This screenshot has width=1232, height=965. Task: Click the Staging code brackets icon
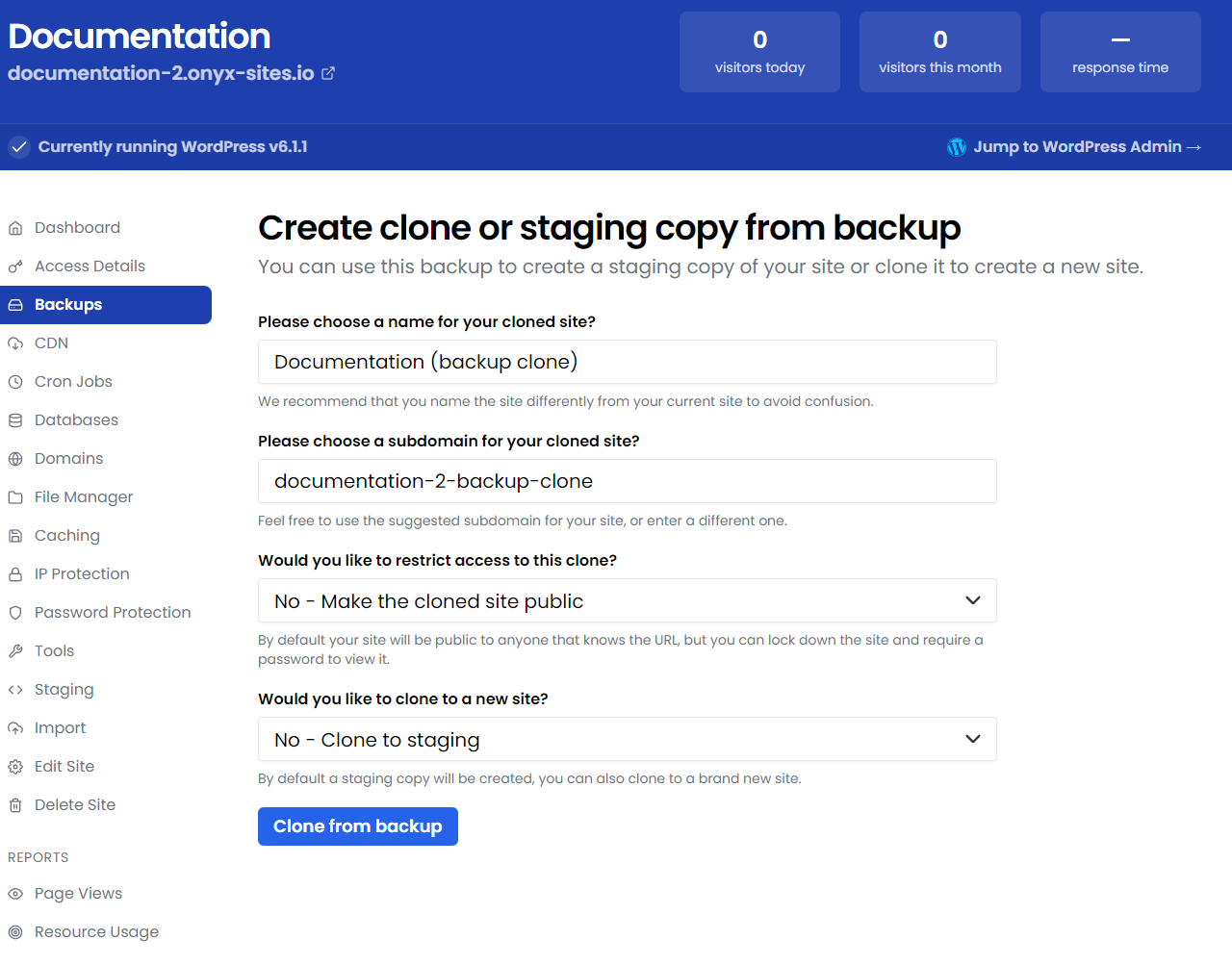15,690
